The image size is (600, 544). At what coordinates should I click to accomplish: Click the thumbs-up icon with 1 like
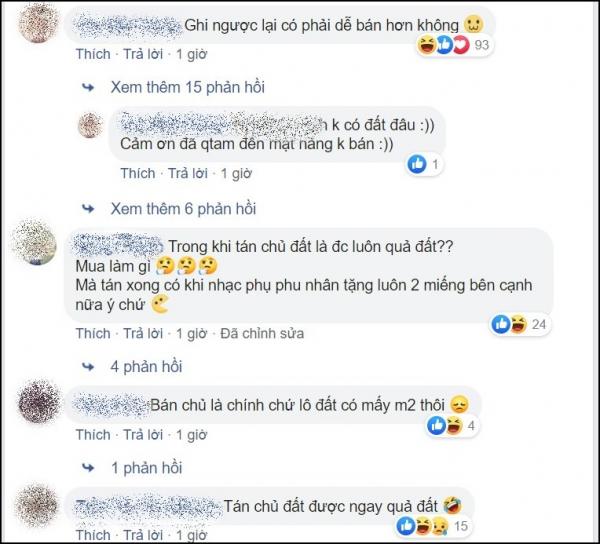[x=417, y=165]
